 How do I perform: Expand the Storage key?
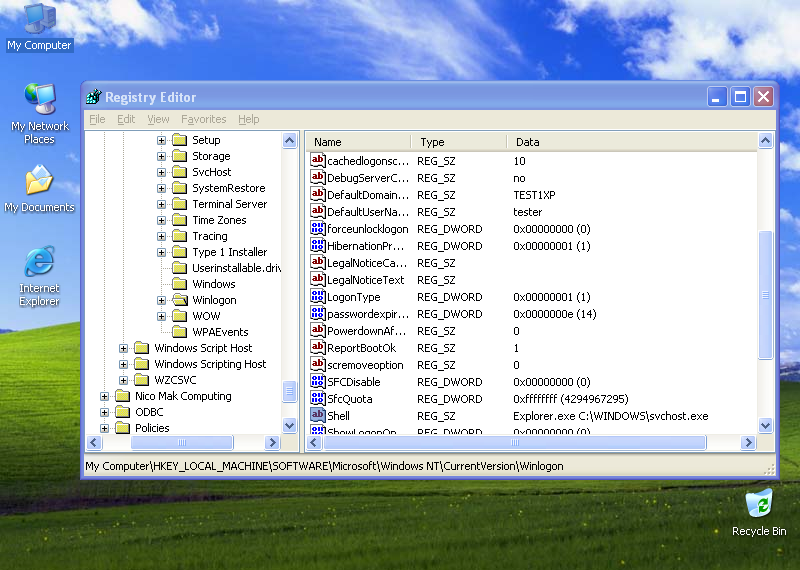point(161,156)
